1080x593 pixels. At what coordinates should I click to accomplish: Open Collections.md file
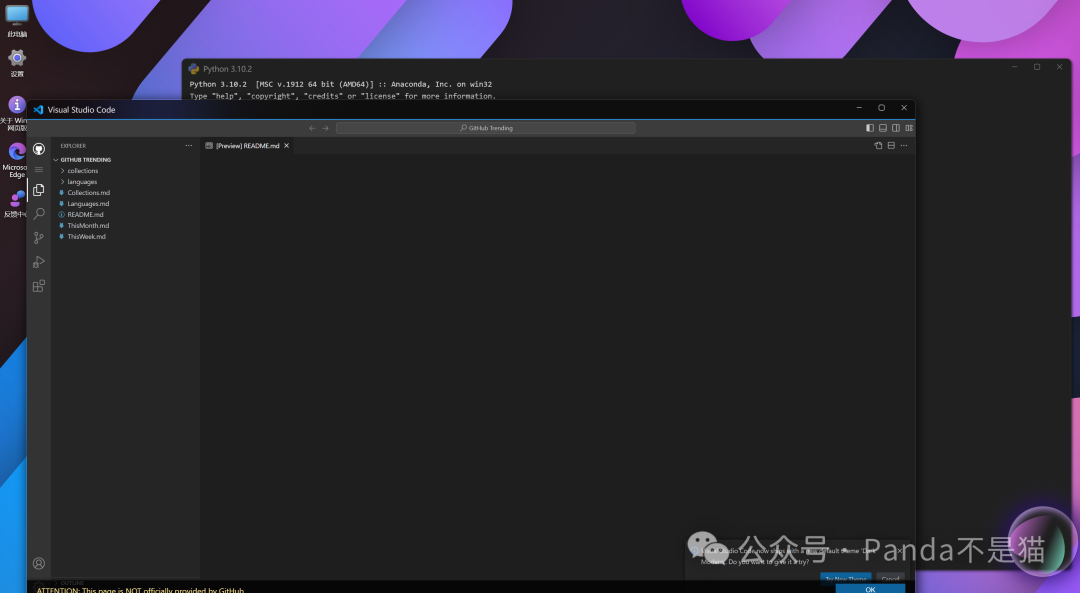(x=88, y=193)
